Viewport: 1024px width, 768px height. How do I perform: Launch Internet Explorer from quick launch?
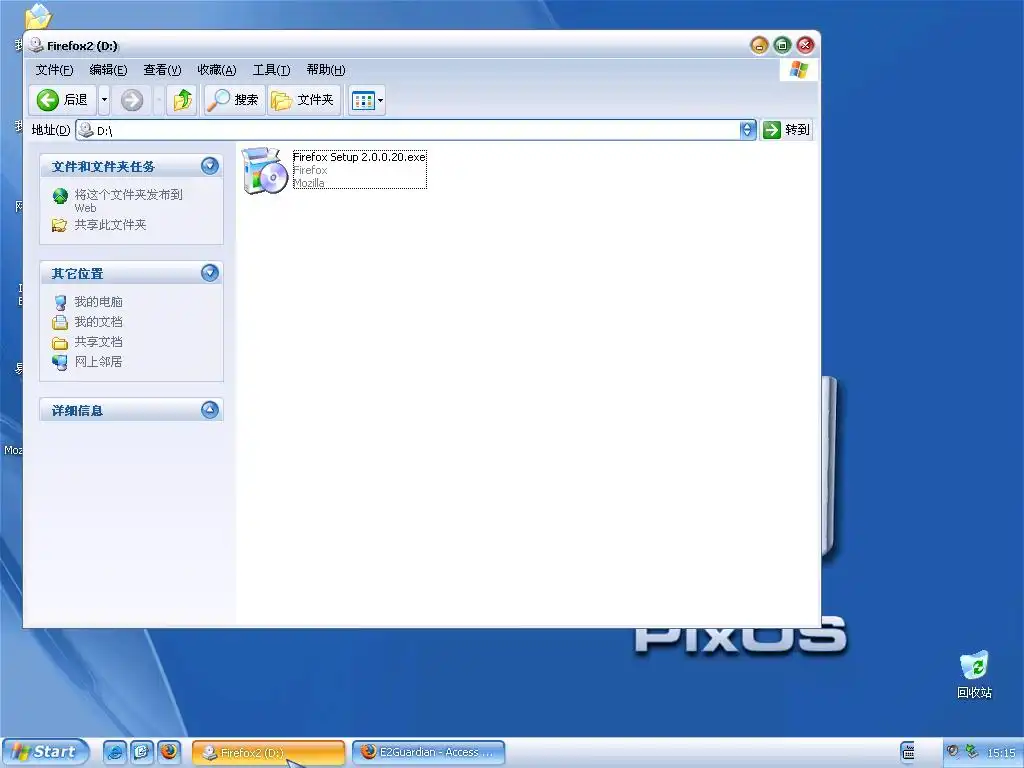click(x=114, y=752)
